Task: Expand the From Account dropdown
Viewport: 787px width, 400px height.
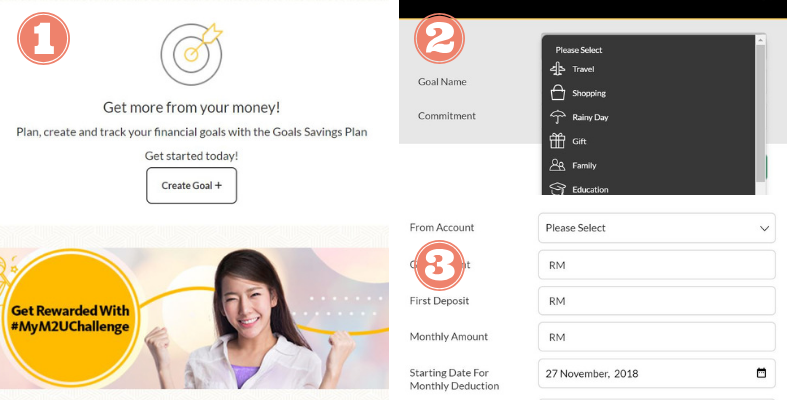Action: (x=657, y=228)
